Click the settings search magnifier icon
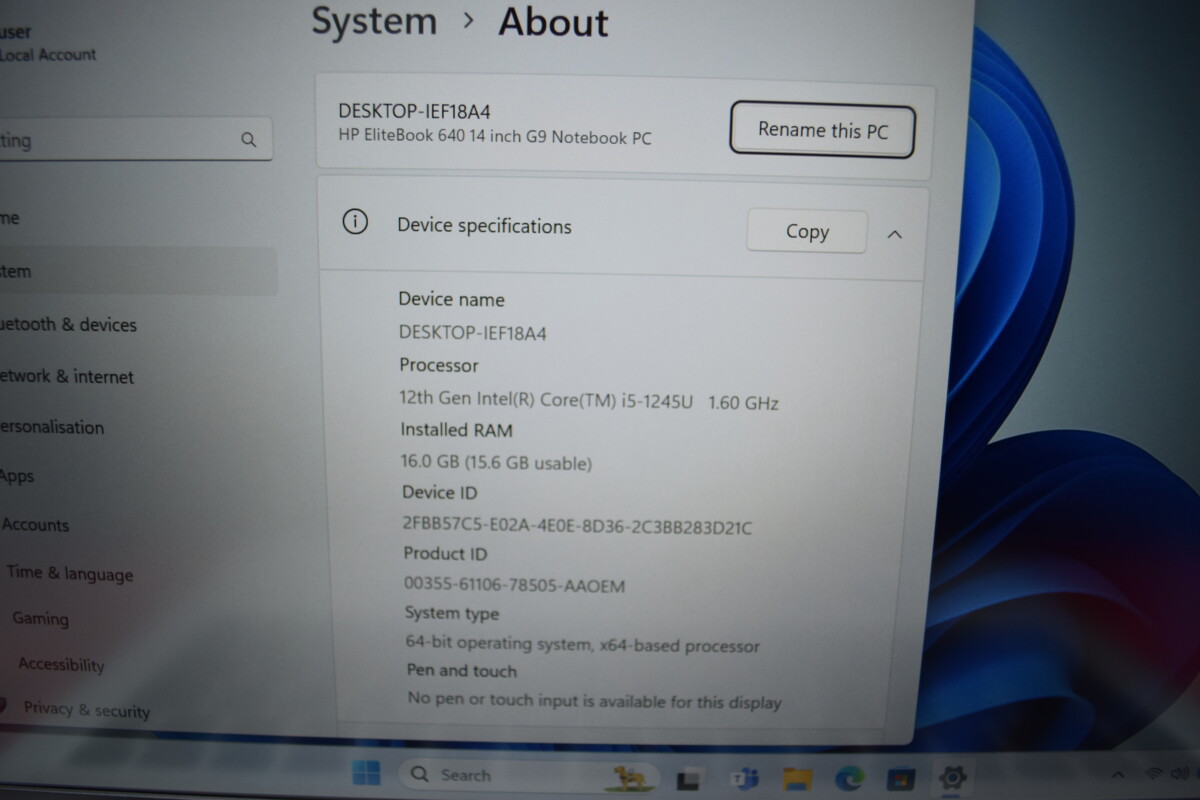 tap(249, 140)
